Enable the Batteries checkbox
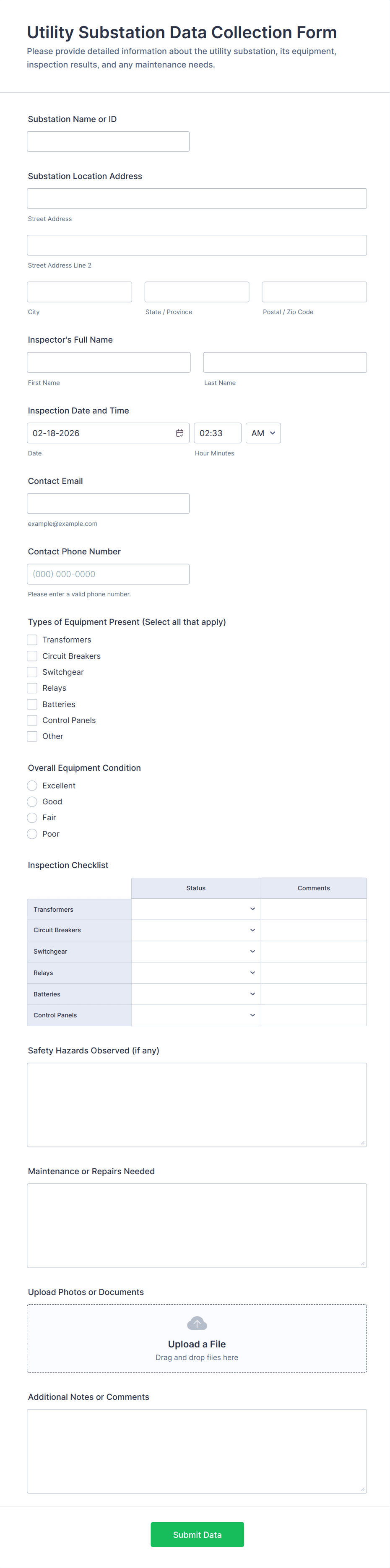 32,704
